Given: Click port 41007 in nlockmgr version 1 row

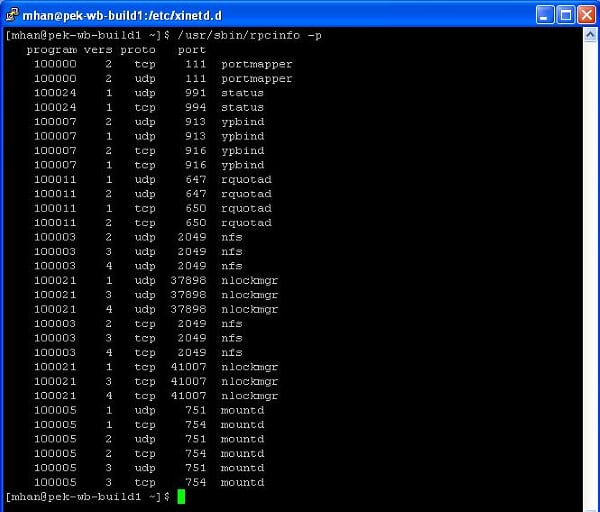Looking at the screenshot, I should 188,367.
